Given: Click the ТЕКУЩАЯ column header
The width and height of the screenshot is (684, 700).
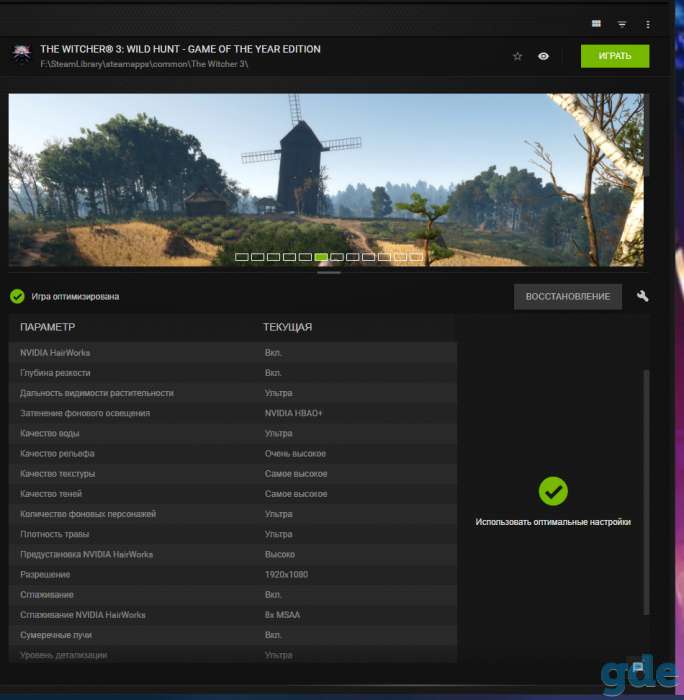Looking at the screenshot, I should click(288, 327).
